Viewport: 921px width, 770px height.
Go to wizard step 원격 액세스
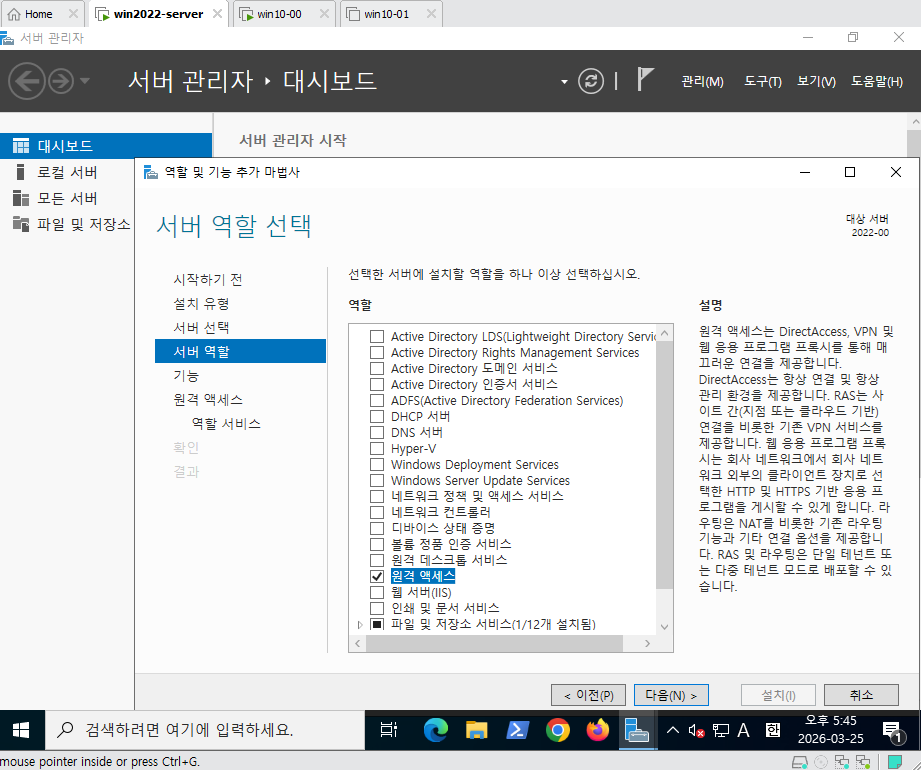[208, 400]
